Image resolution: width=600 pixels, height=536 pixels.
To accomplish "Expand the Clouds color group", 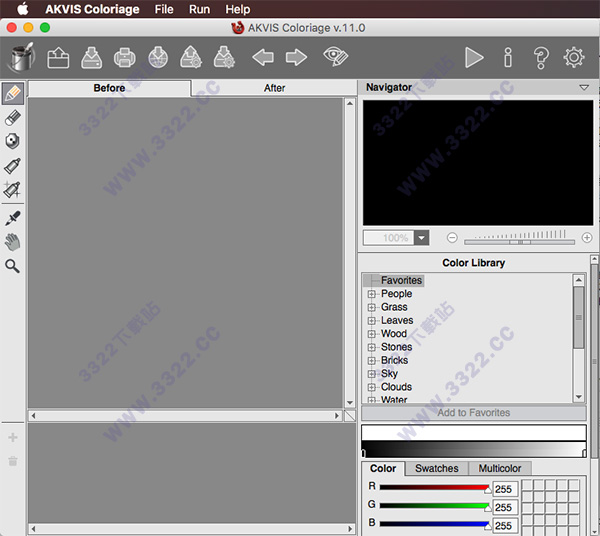I will [x=371, y=387].
